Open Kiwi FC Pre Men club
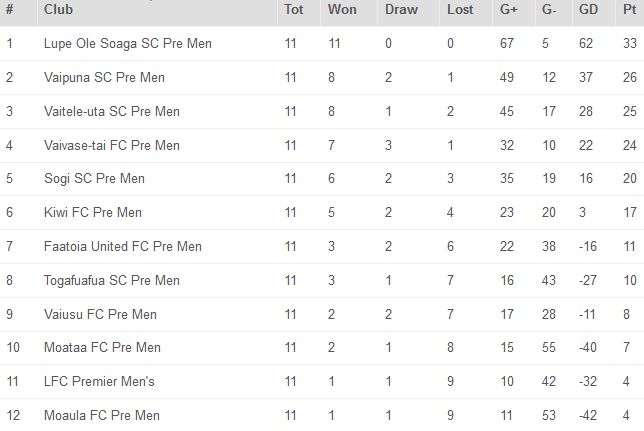644x431 pixels. click(93, 213)
